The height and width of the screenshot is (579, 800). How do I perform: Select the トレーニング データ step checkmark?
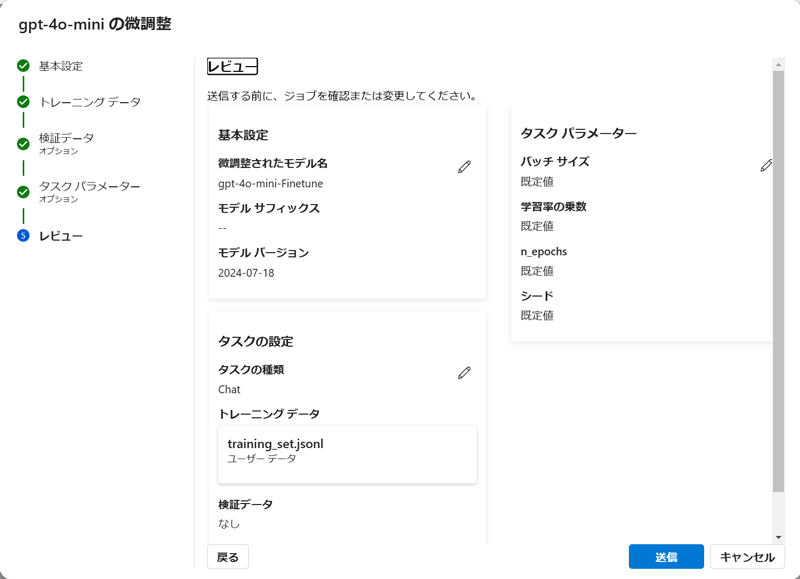tap(23, 102)
